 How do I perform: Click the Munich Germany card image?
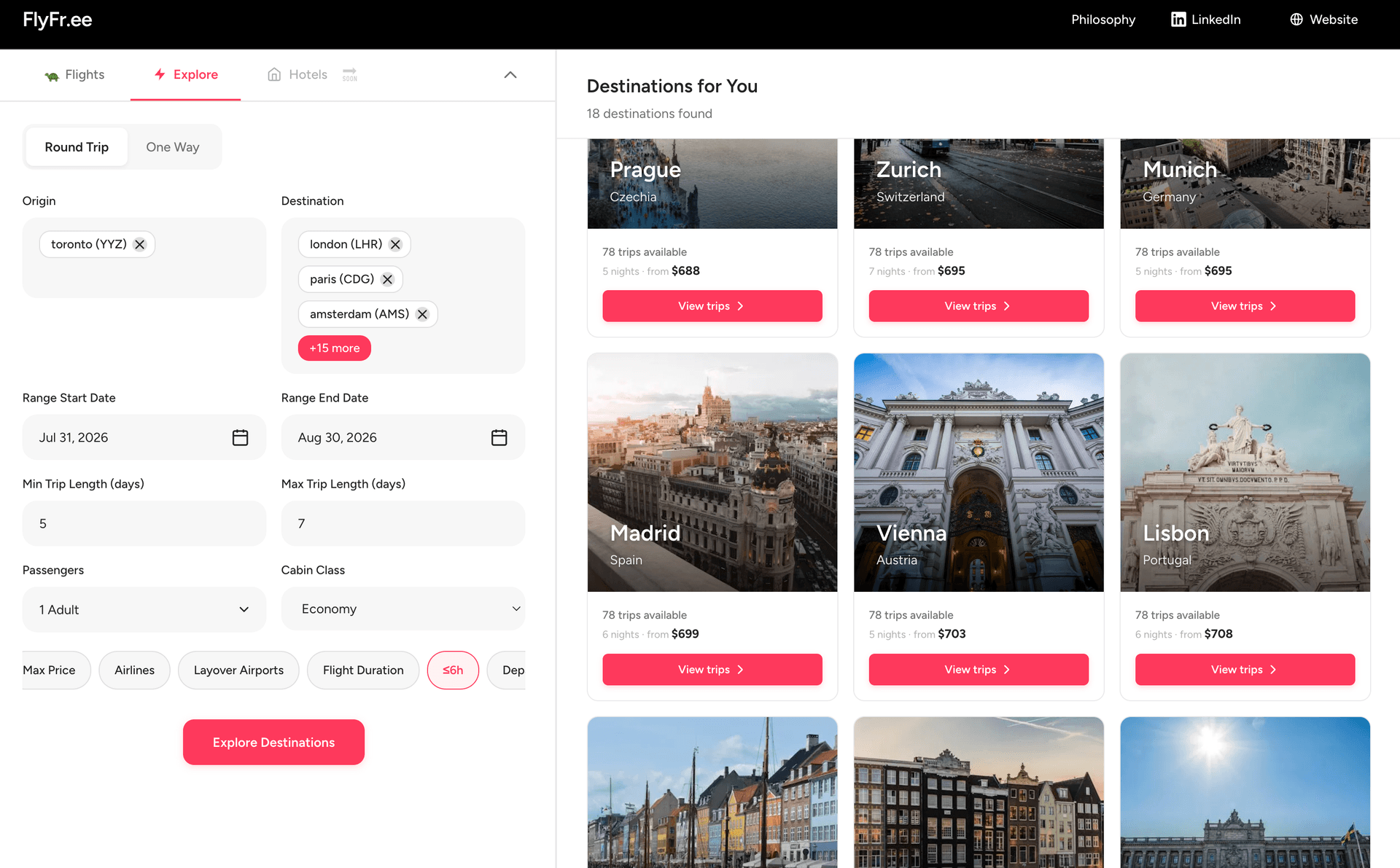(x=1245, y=184)
